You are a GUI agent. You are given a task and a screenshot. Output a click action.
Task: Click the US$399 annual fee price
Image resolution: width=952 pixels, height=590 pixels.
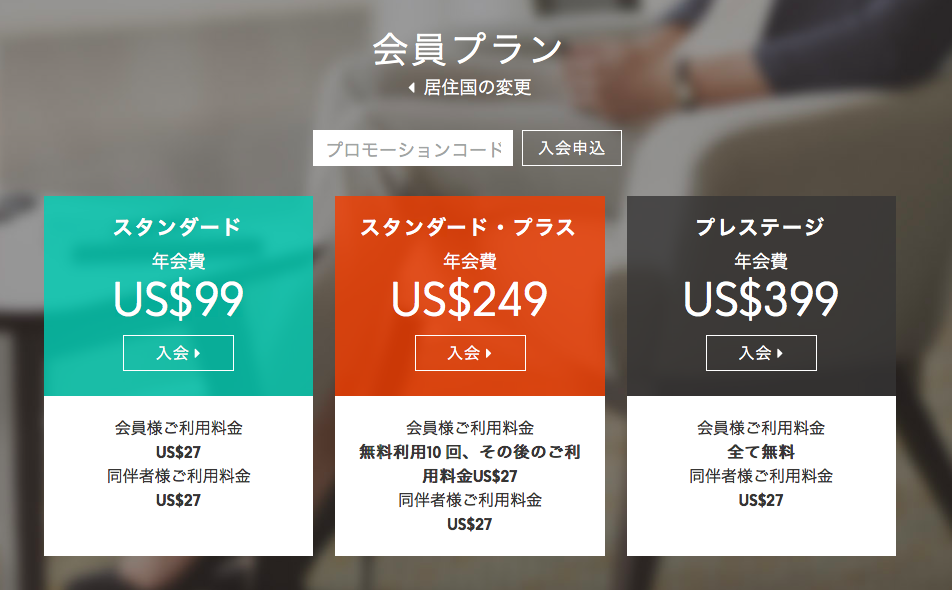tap(761, 299)
